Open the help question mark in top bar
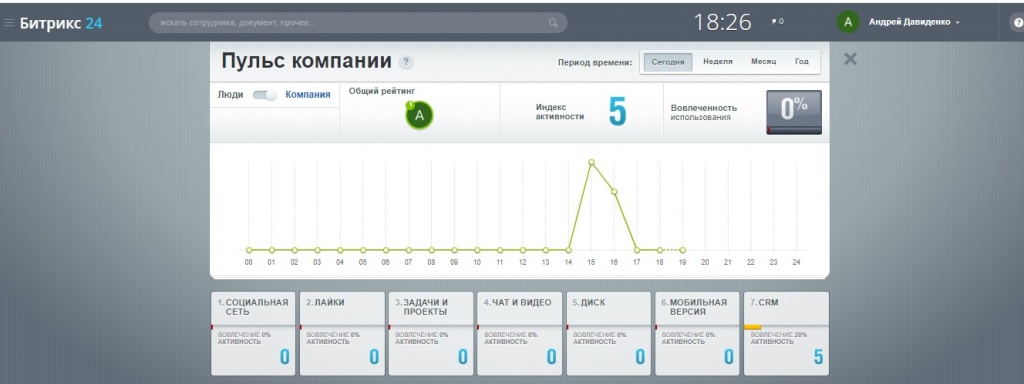 coord(1018,23)
